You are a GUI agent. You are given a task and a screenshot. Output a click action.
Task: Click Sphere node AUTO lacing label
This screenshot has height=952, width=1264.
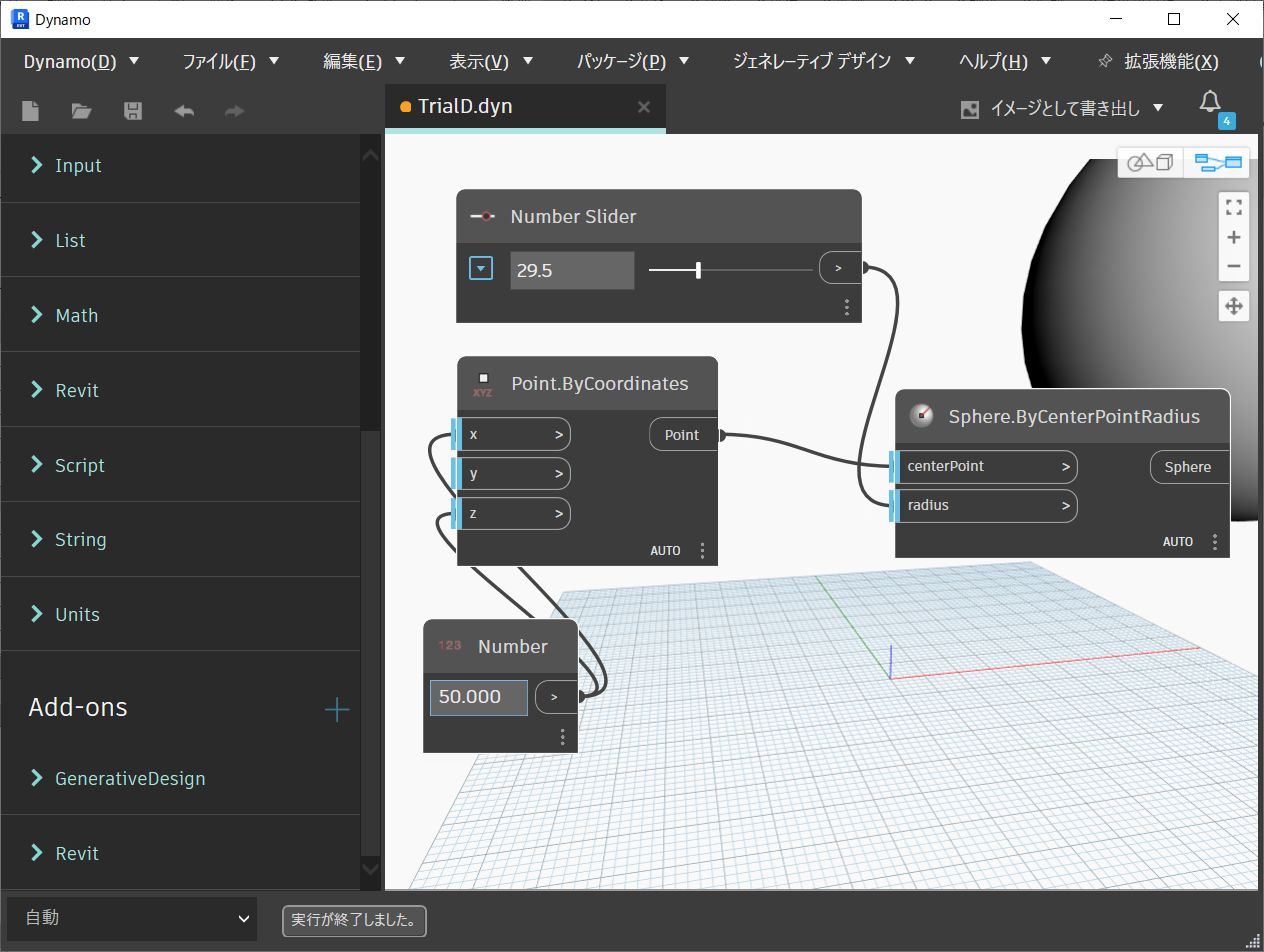1178,542
